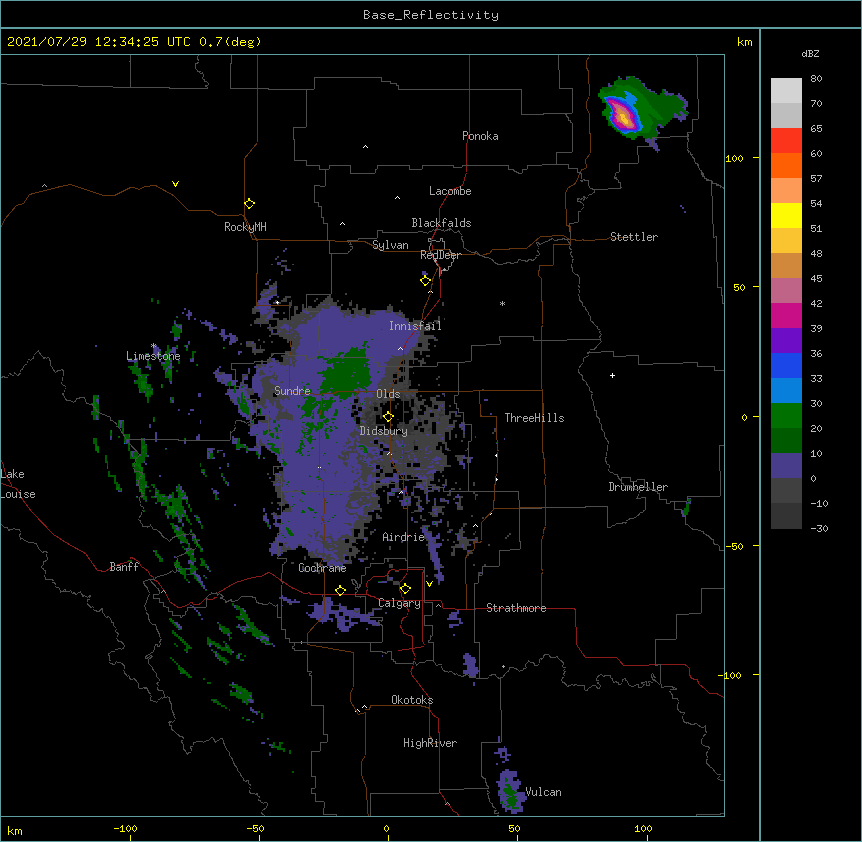The width and height of the screenshot is (862, 842).
Task: Select the dark gray -10 dBZ legend swatch
Action: [786, 516]
